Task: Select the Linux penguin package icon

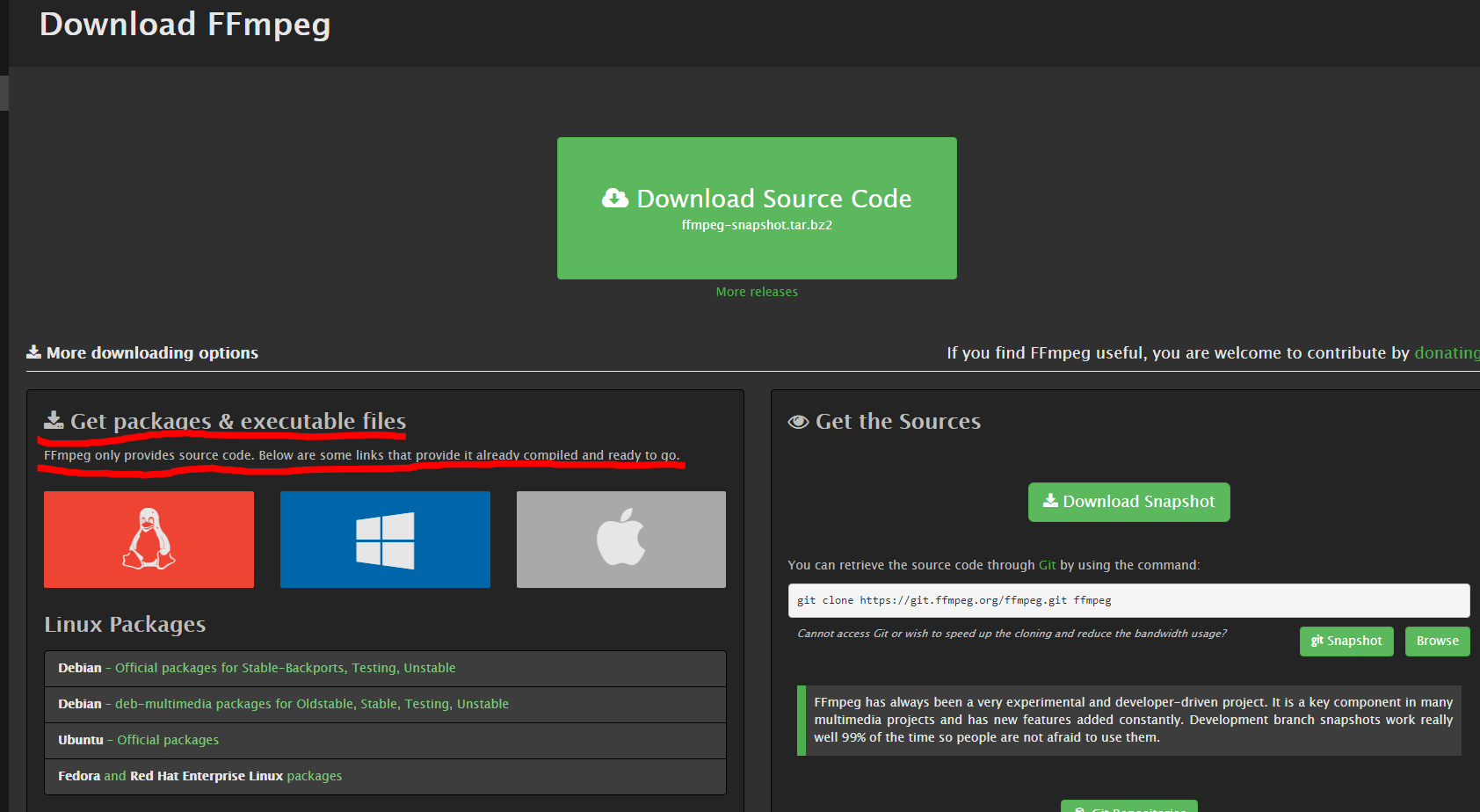Action: (148, 539)
